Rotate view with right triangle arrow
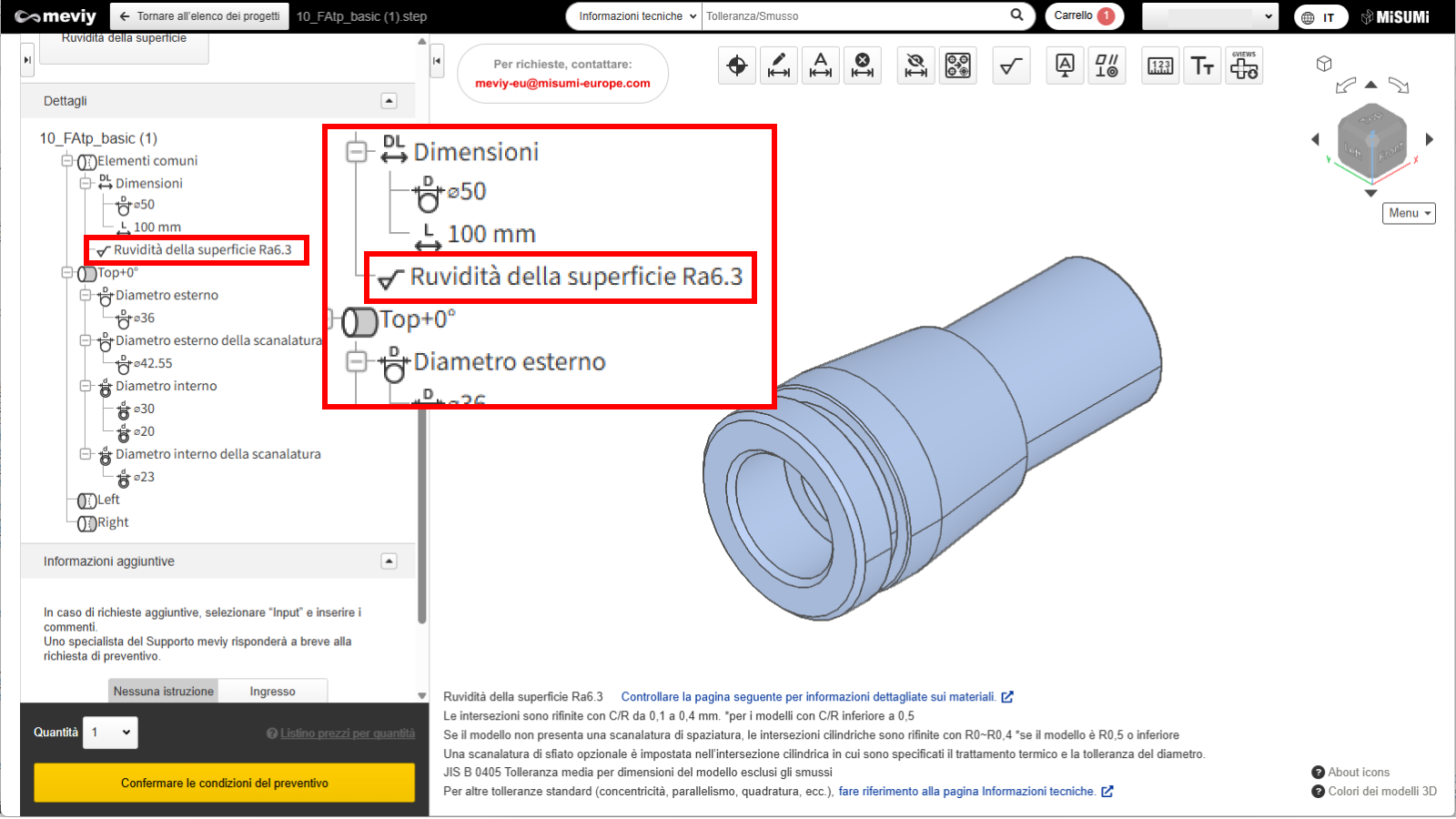Image resolution: width=1456 pixels, height=819 pixels. [x=1430, y=139]
